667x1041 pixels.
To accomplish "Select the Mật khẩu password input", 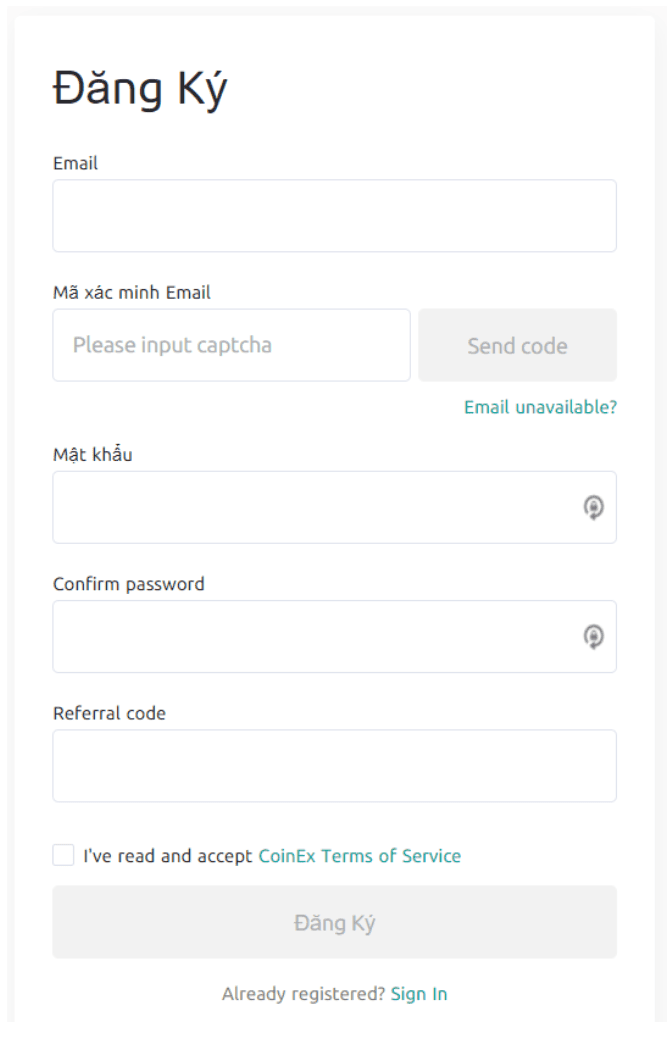I will coord(334,507).
